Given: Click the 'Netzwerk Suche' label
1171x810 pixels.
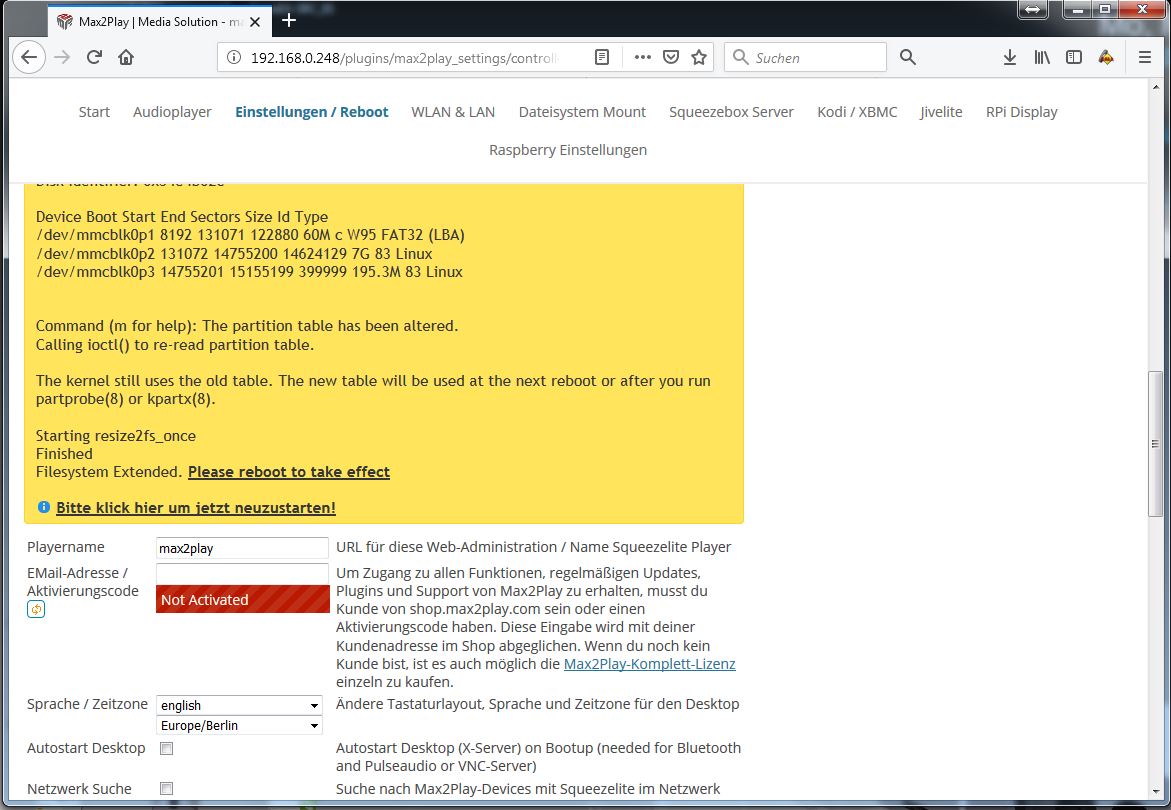Looking at the screenshot, I should click(x=79, y=789).
